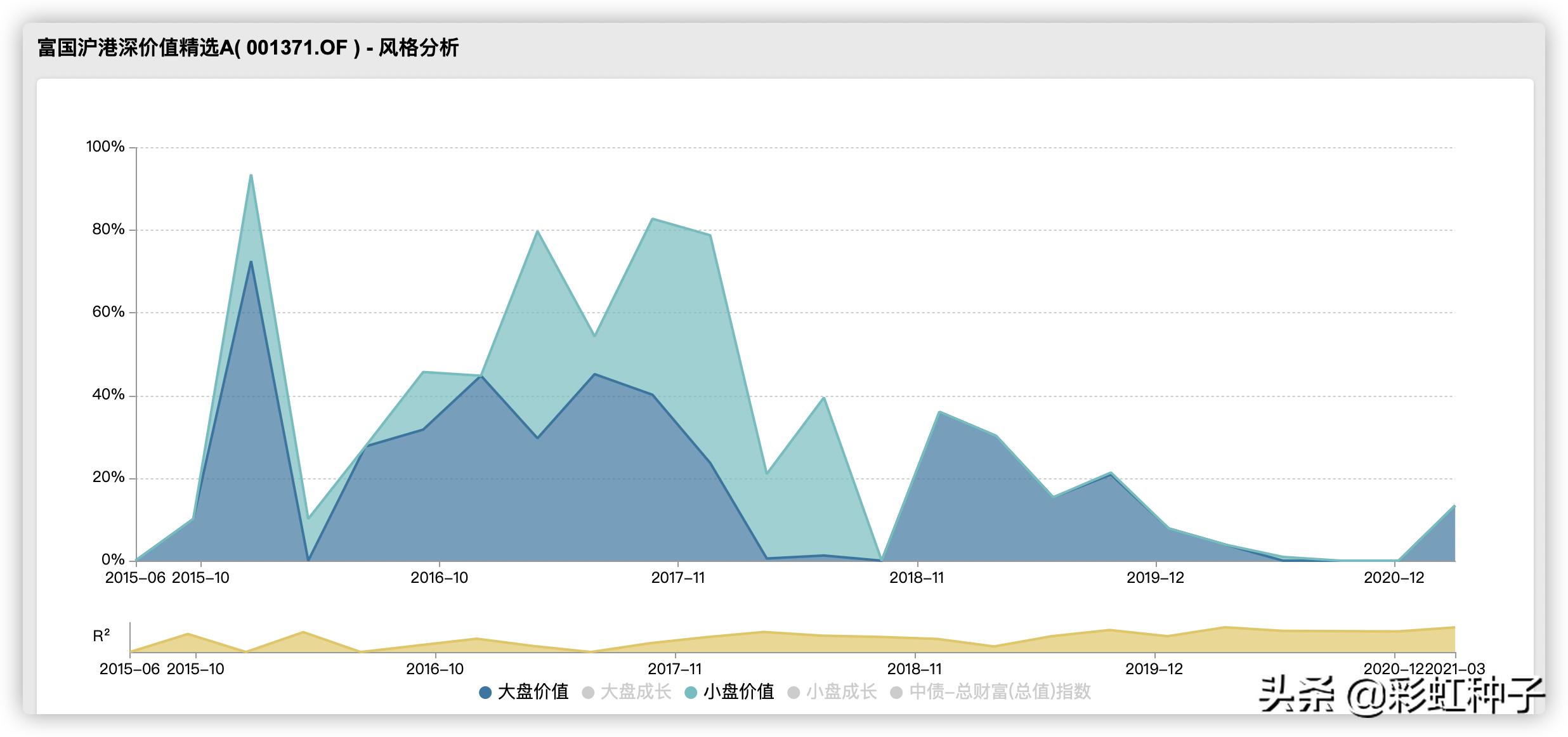
Task: Enable the 中债-总财富(总值)指数 legend series
Action: pyautogui.click(x=1000, y=692)
